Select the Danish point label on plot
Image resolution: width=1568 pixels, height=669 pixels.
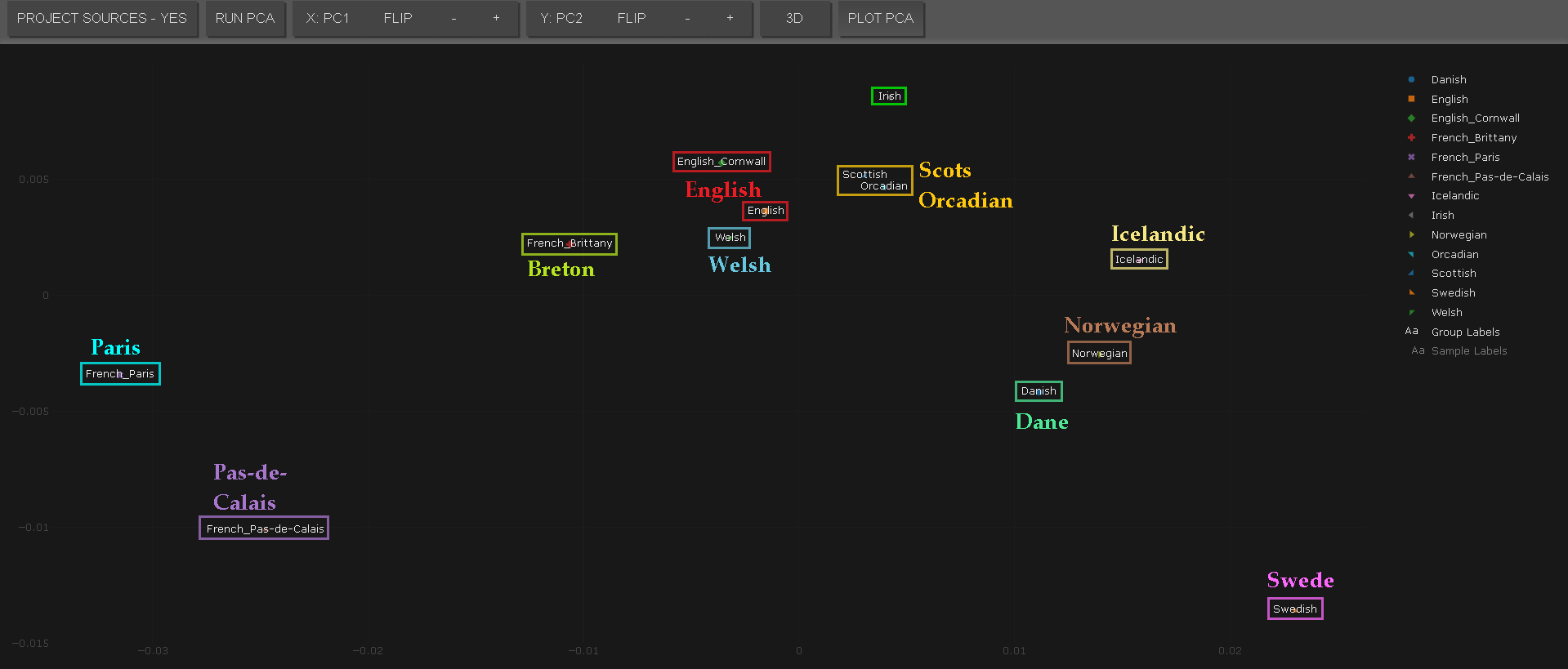pos(1039,391)
